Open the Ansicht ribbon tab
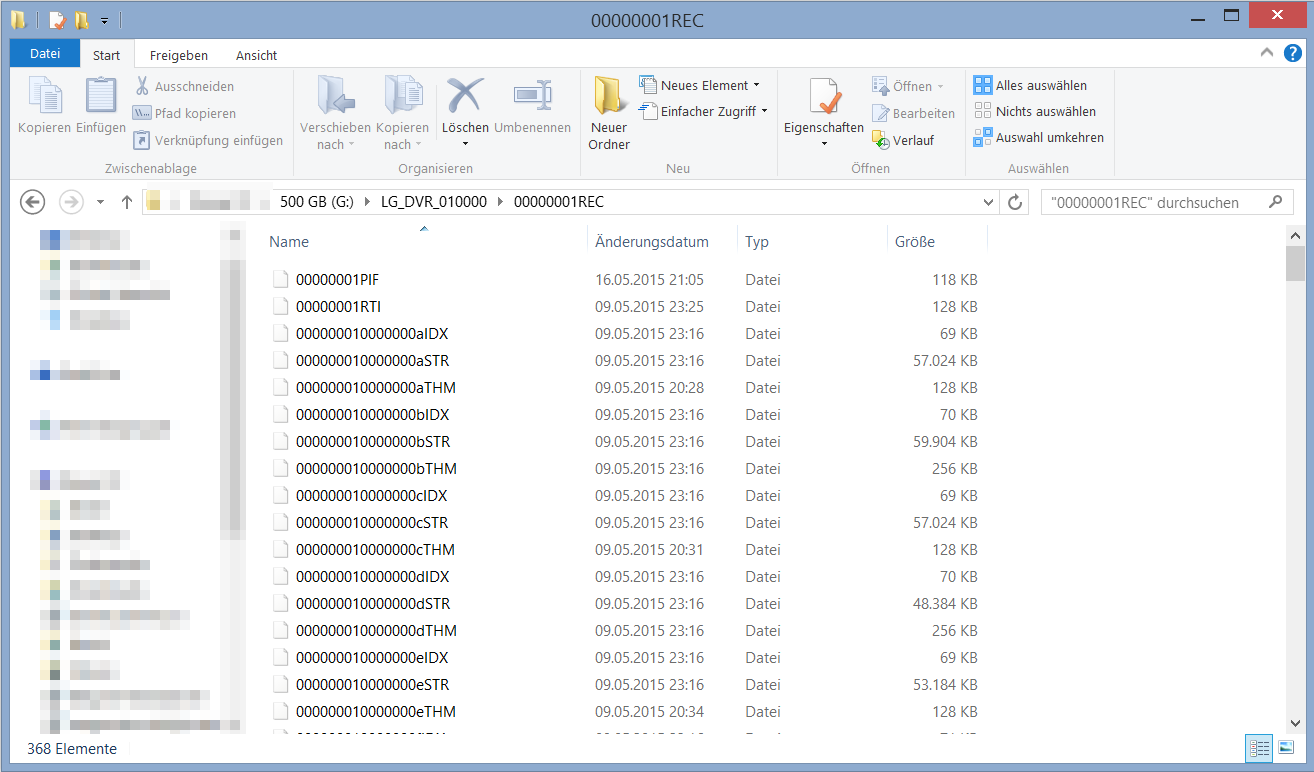This screenshot has height=772, width=1314. coord(256,56)
